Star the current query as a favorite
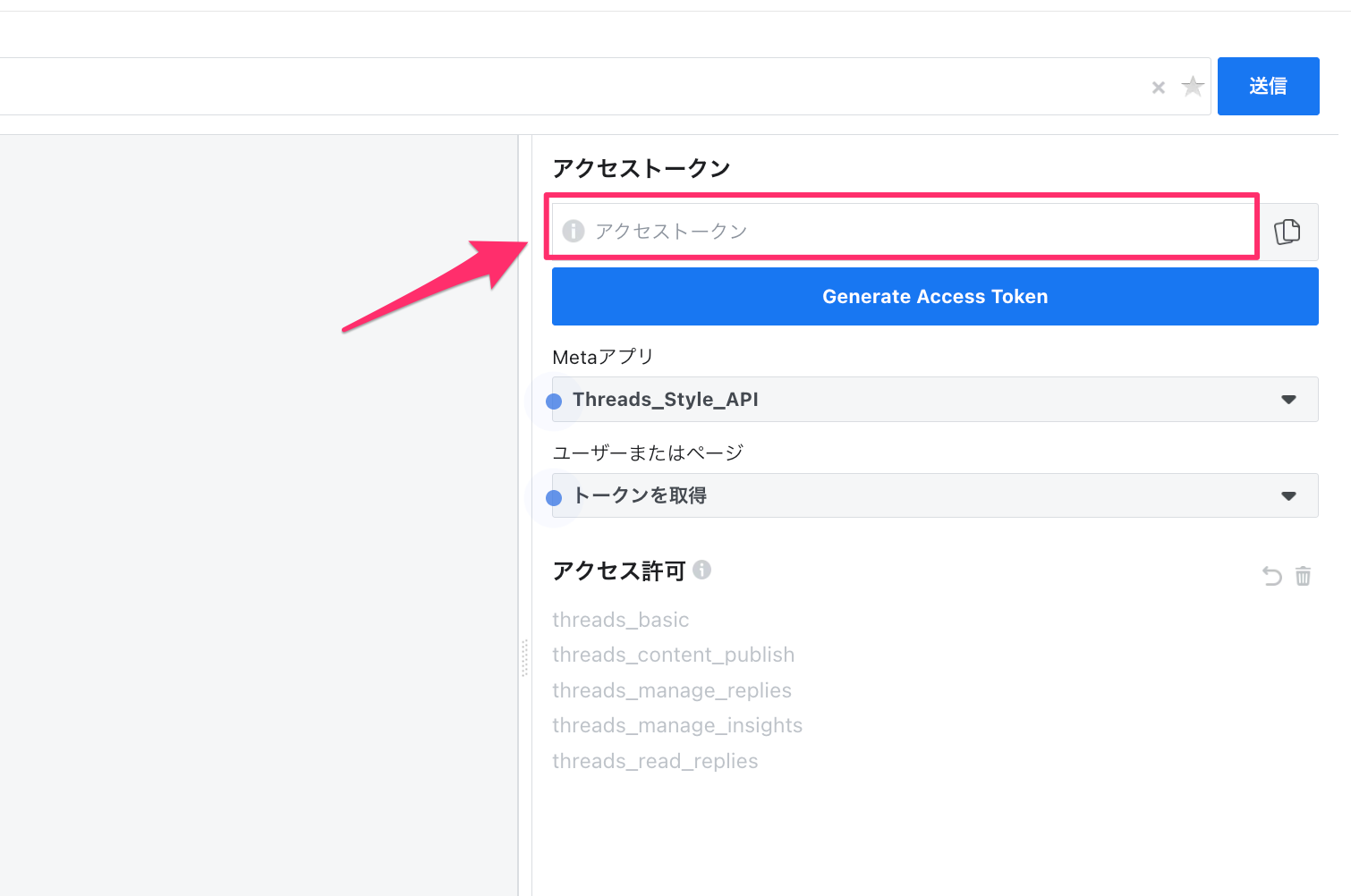The width and height of the screenshot is (1351, 896). click(1193, 87)
